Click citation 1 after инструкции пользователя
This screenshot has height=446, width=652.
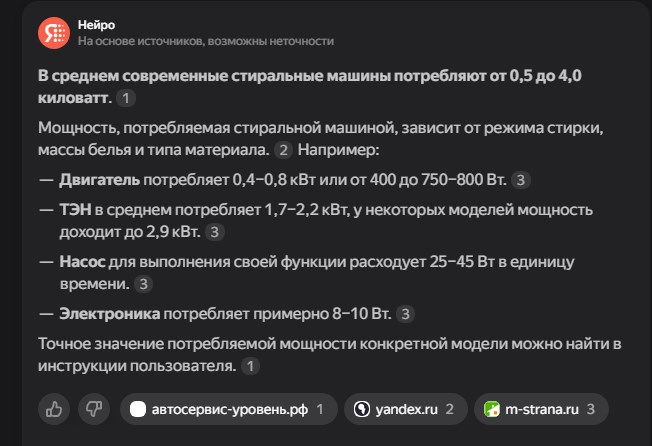coord(250,366)
